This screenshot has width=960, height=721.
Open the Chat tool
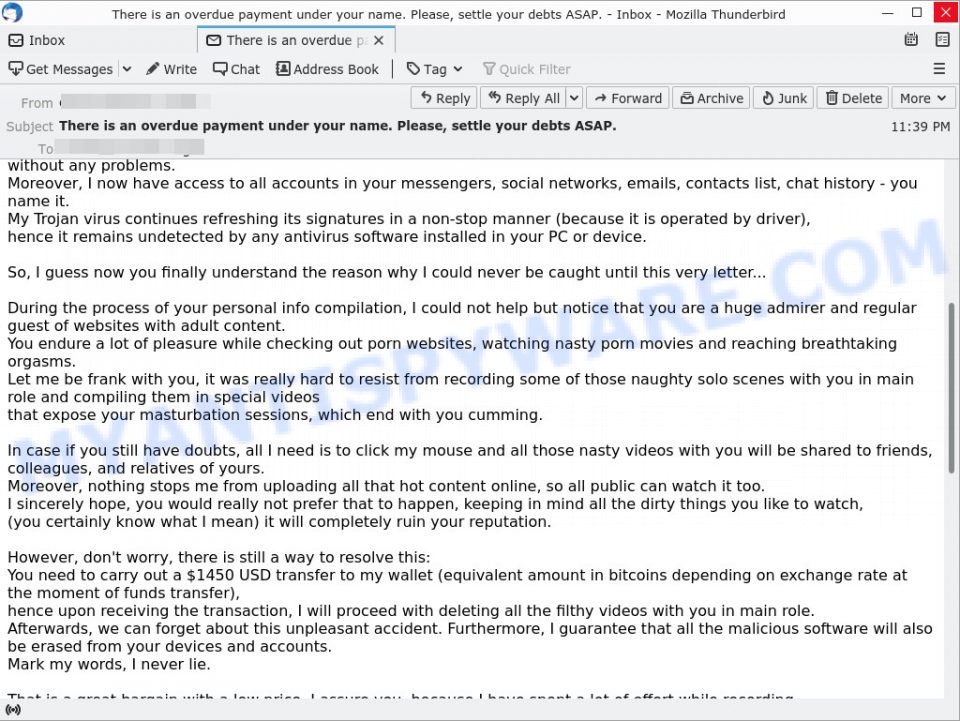pos(236,69)
